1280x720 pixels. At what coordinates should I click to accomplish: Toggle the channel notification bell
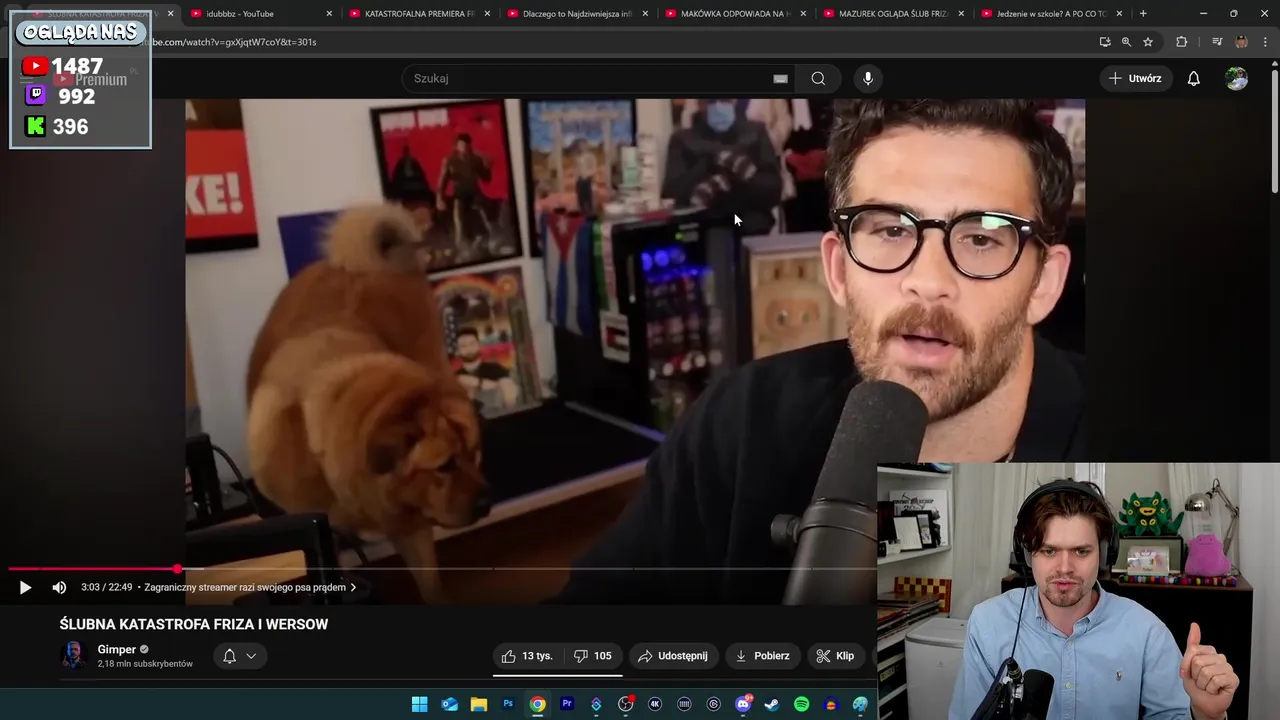pos(229,656)
